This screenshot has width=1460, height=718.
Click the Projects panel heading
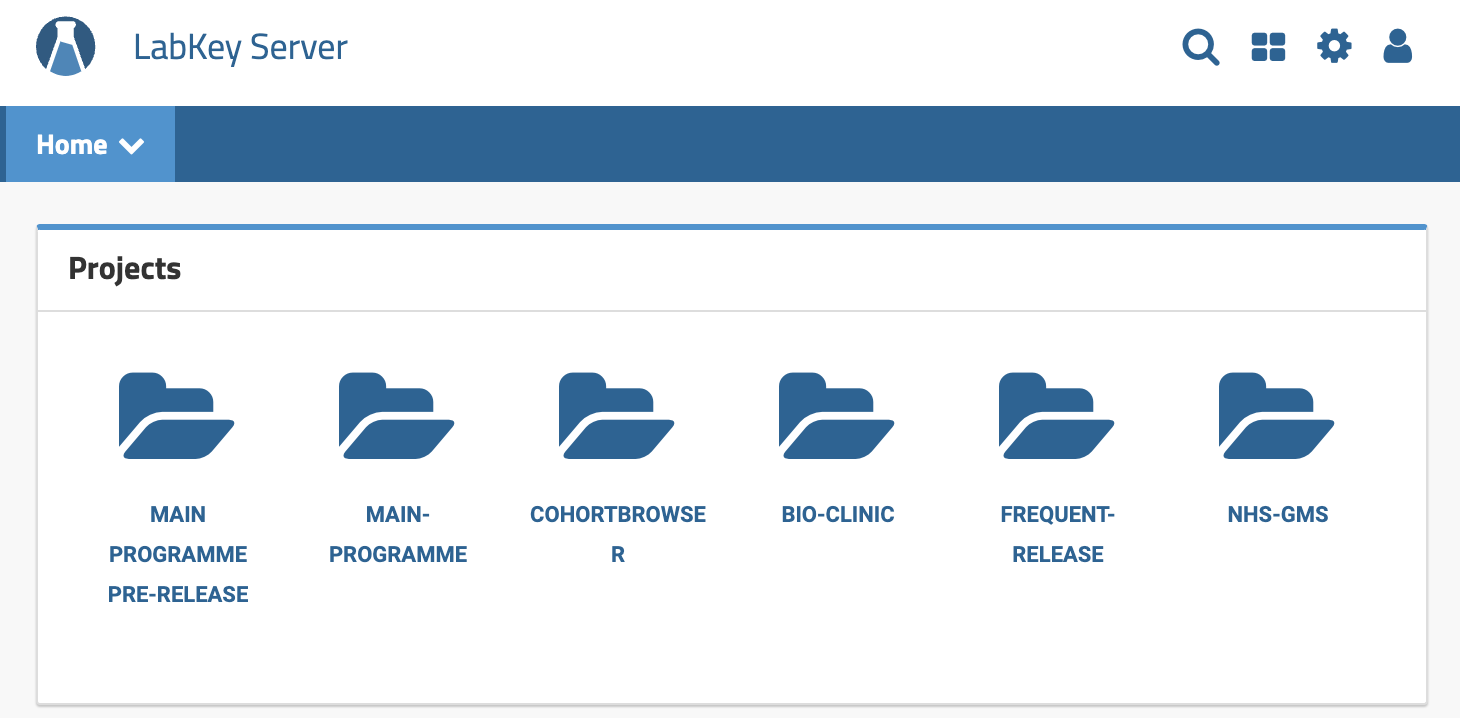tap(125, 269)
